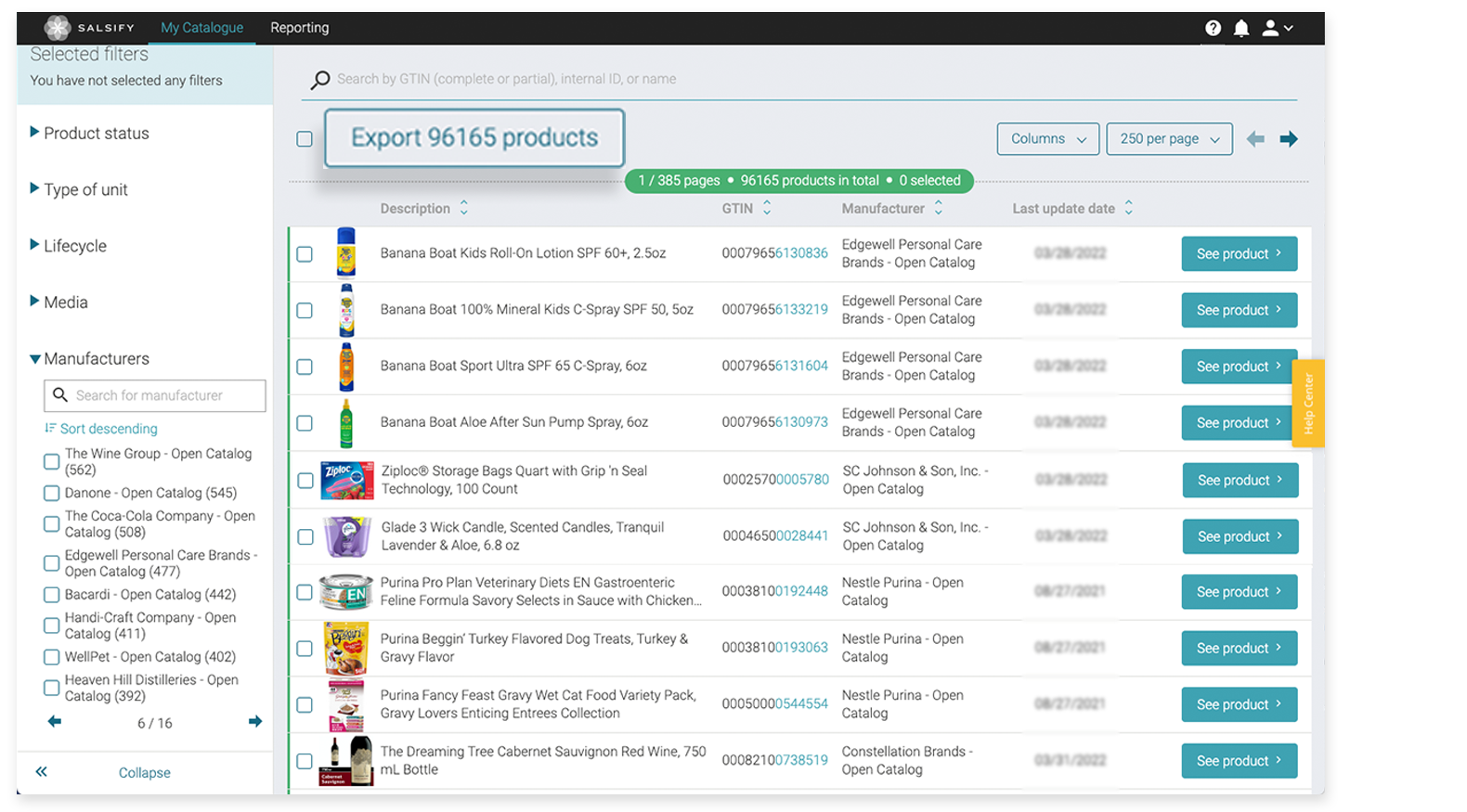This screenshot has height=812, width=1467.
Task: Click the help question mark icon
Action: (1213, 28)
